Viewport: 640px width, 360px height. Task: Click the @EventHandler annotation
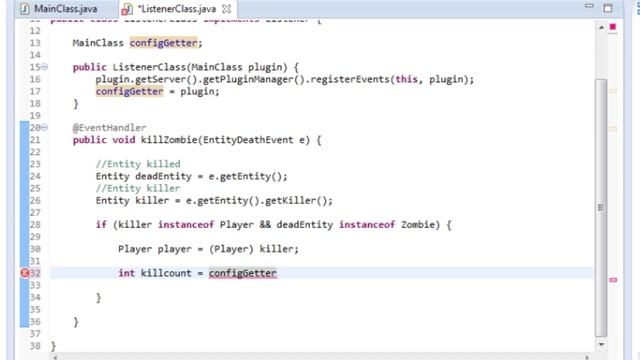click(x=109, y=128)
